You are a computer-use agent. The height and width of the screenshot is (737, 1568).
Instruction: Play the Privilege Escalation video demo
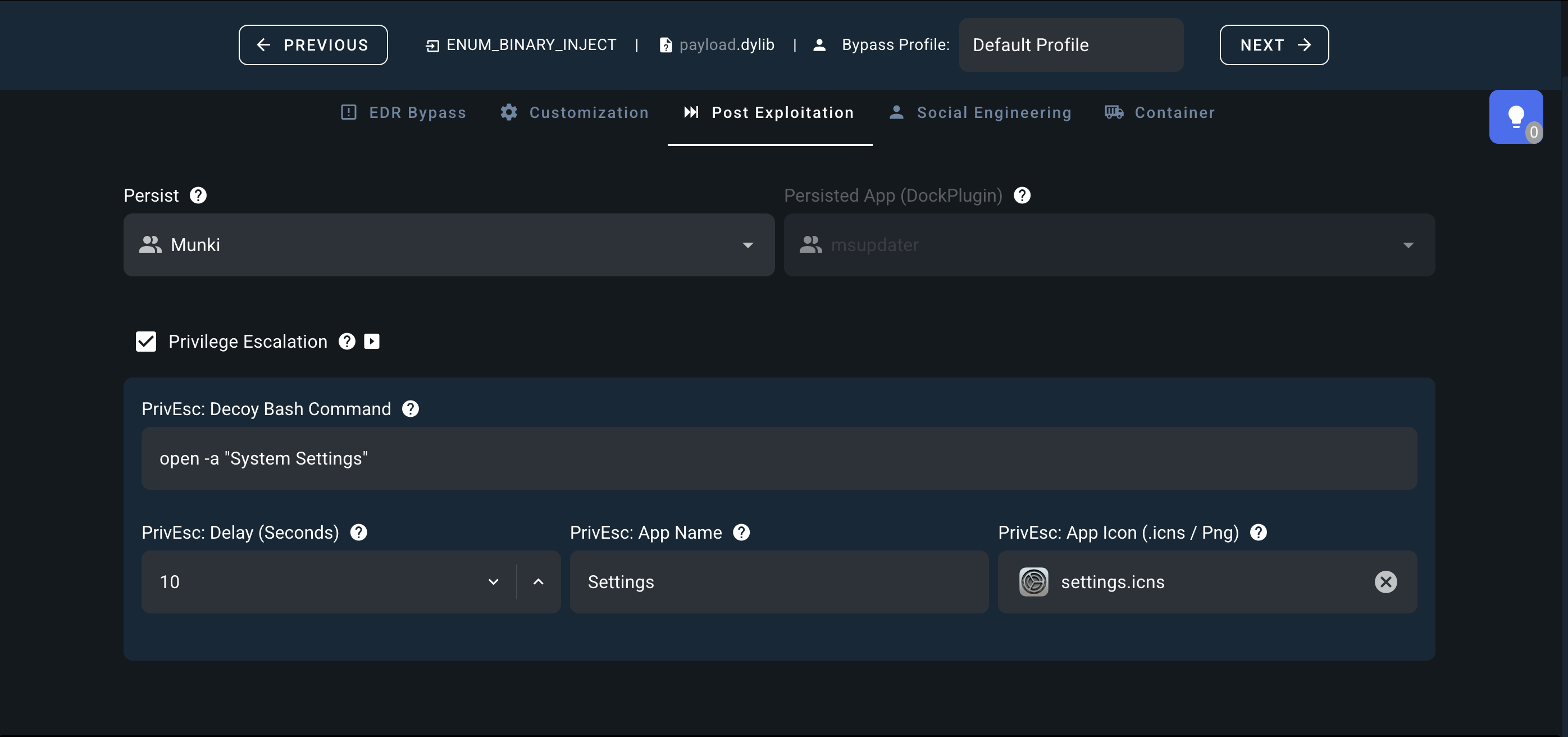371,342
